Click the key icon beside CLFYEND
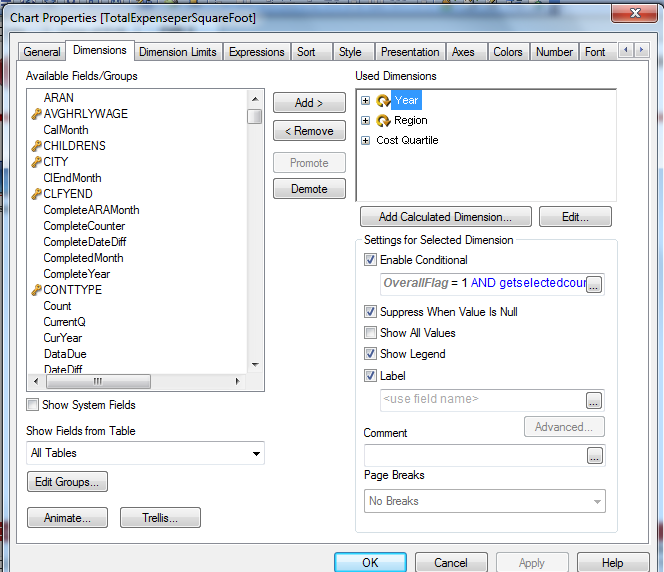 [36, 194]
